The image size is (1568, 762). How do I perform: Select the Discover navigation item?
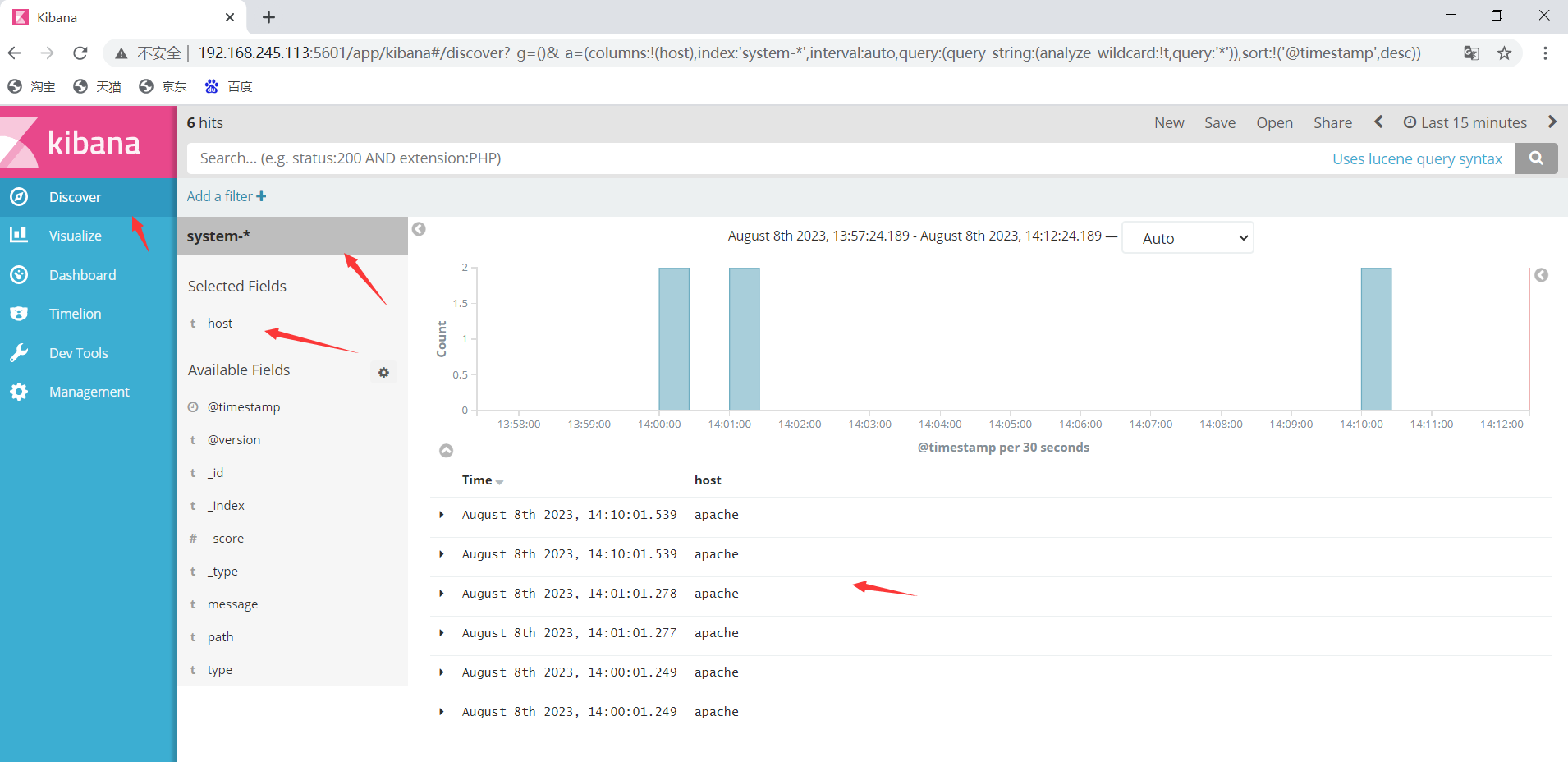coord(88,197)
